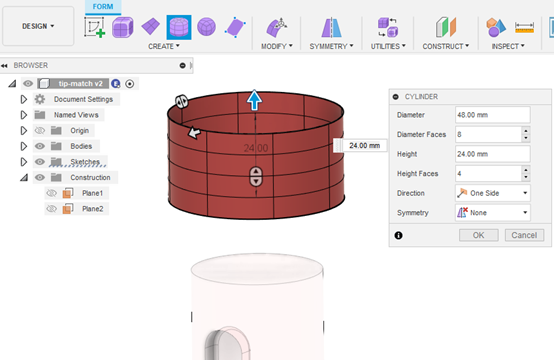
Task: Open the MODIFY menu
Action: [277, 46]
